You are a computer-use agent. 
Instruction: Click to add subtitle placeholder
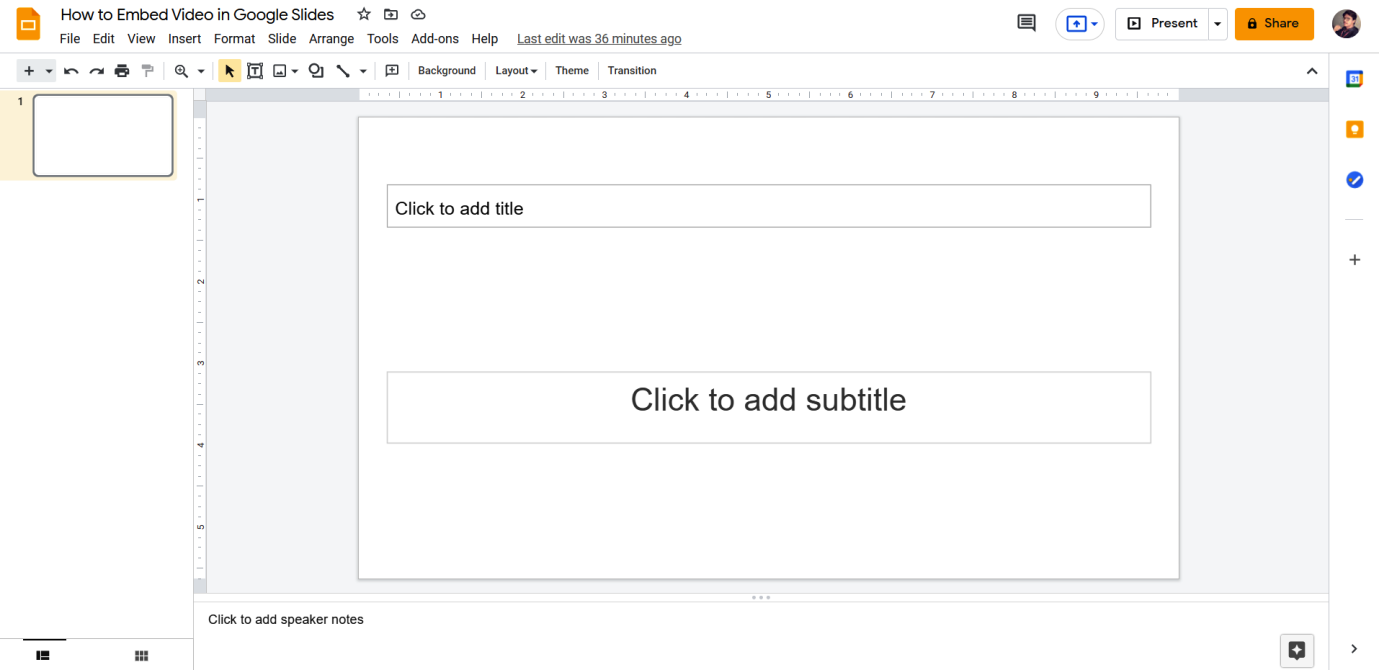[768, 407]
